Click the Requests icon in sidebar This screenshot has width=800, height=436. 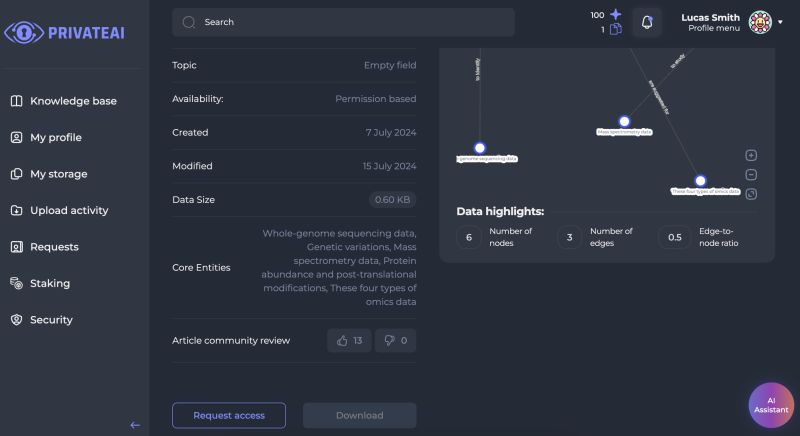point(16,247)
